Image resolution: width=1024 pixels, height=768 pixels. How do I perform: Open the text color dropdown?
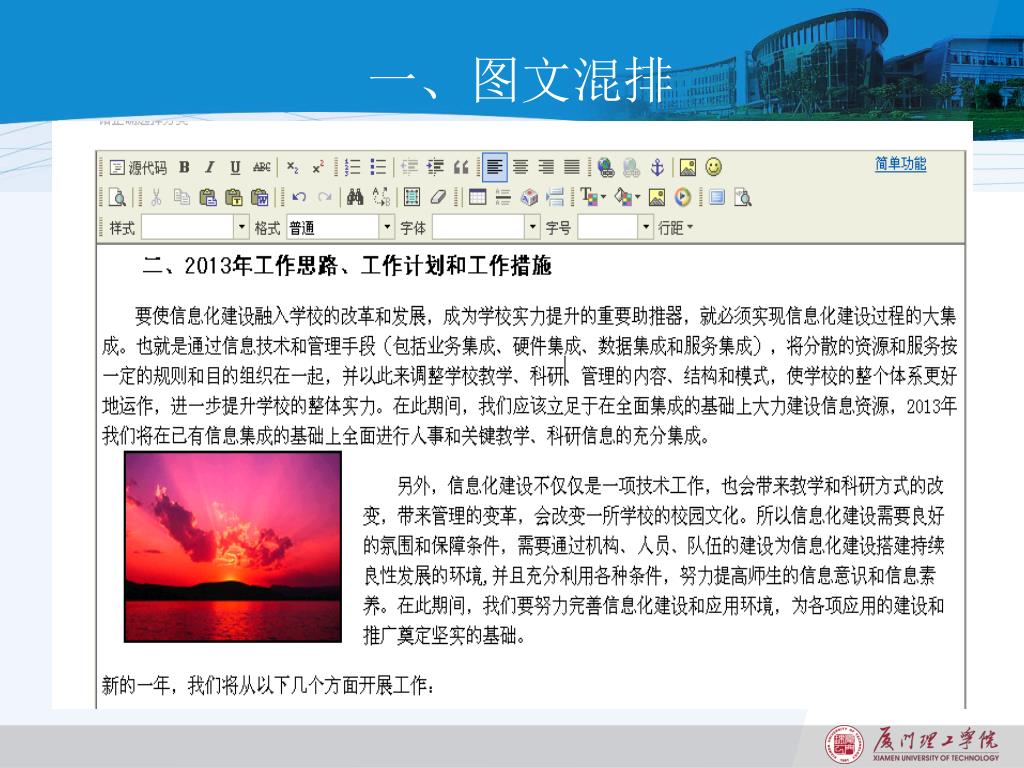(592, 197)
